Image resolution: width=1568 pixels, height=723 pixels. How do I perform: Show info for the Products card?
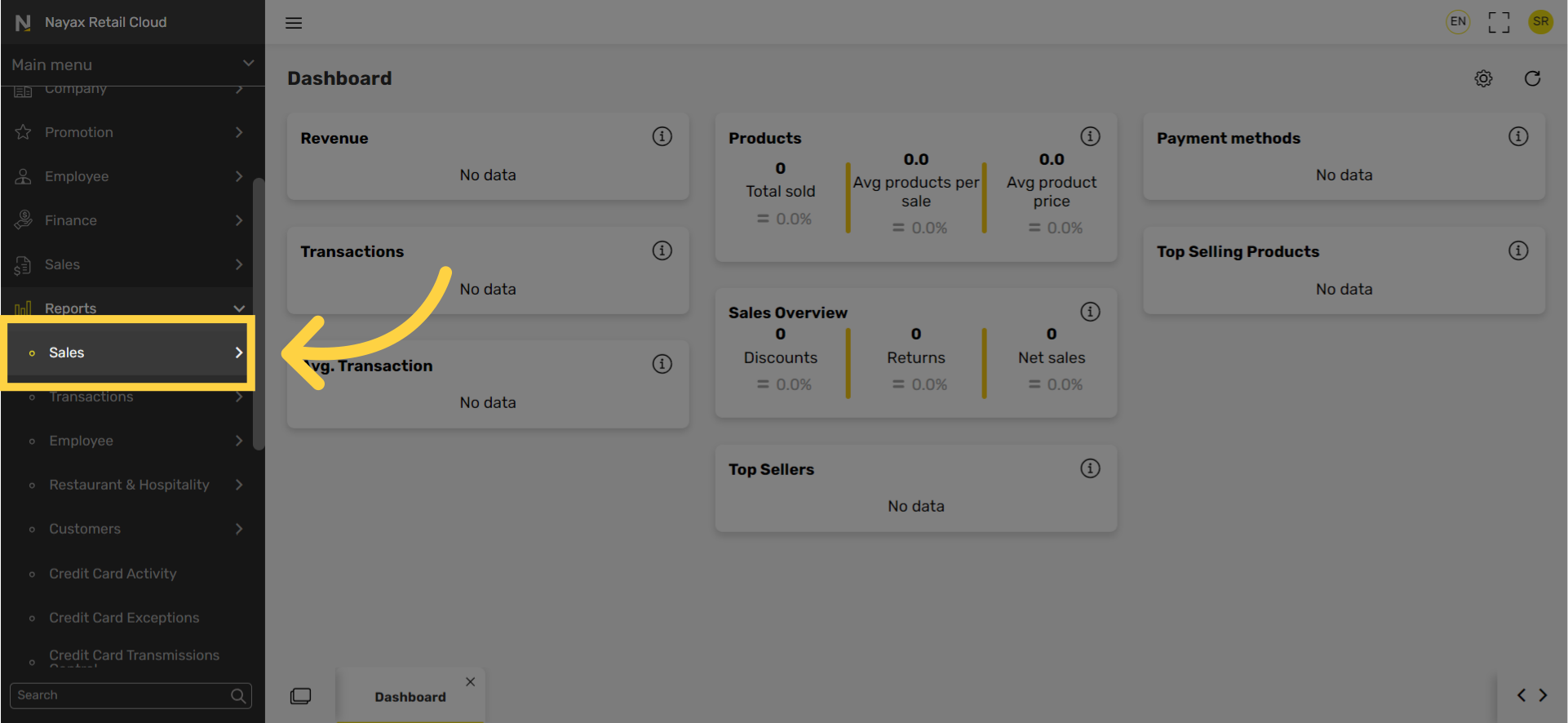(x=1090, y=136)
